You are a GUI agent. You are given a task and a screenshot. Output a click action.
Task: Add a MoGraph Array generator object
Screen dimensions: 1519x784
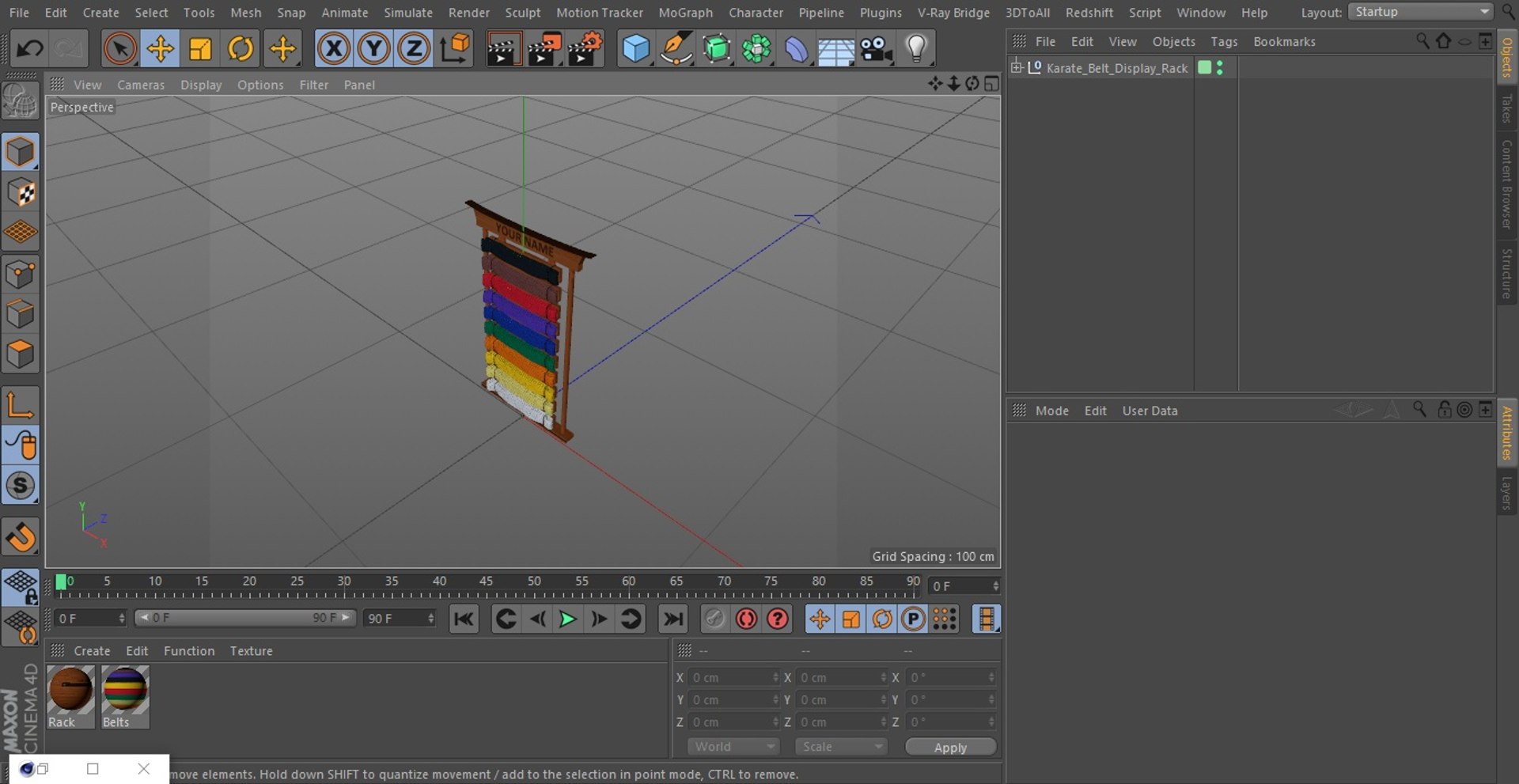click(756, 49)
